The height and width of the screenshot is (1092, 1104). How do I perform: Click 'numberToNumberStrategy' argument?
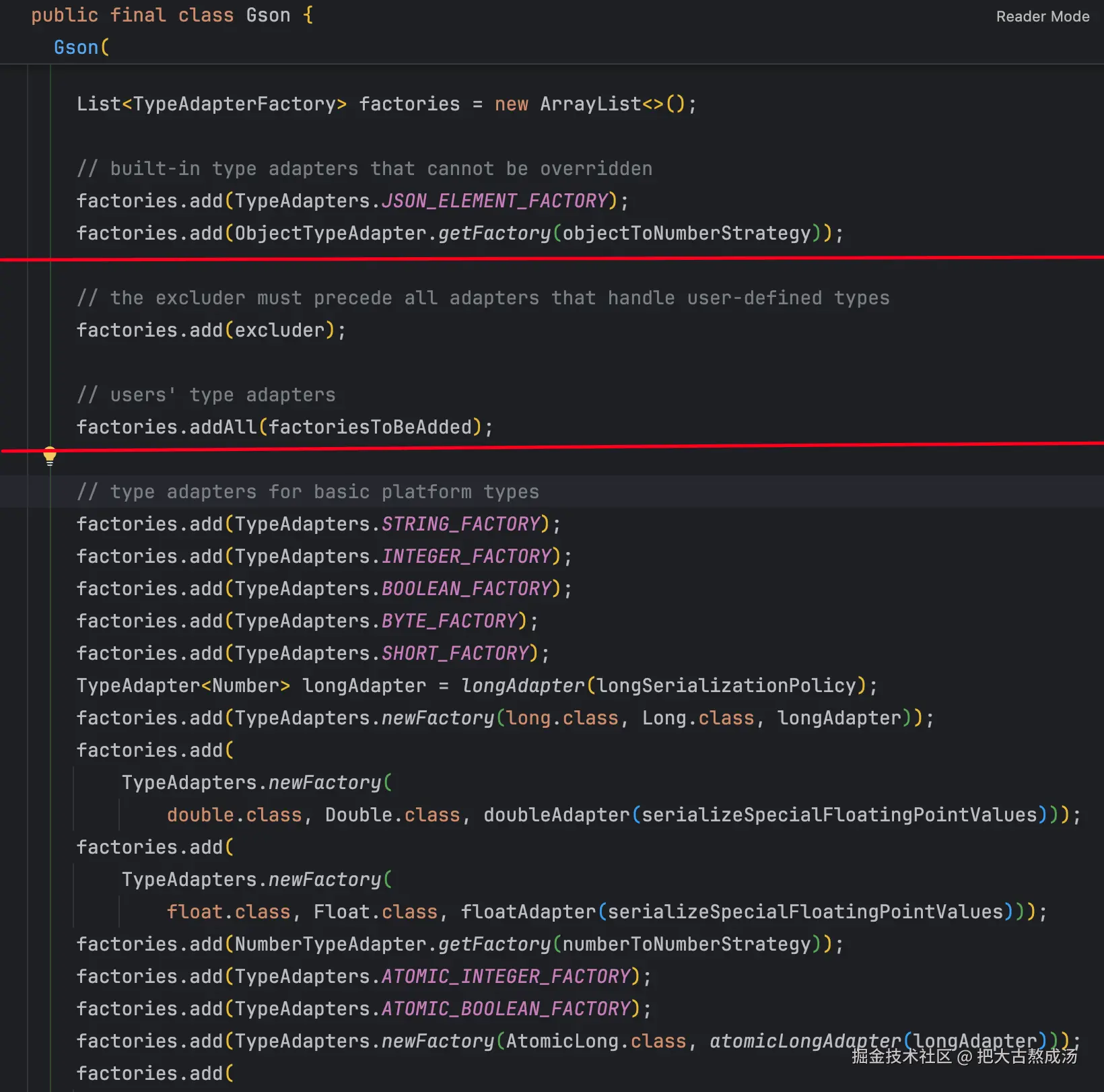[687, 945]
